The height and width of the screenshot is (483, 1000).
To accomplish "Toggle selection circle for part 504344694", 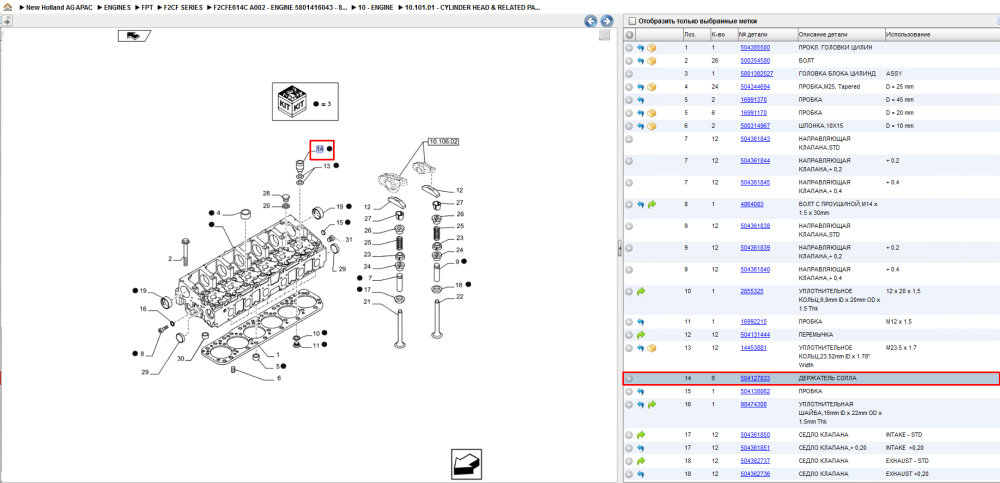I will coord(629,87).
